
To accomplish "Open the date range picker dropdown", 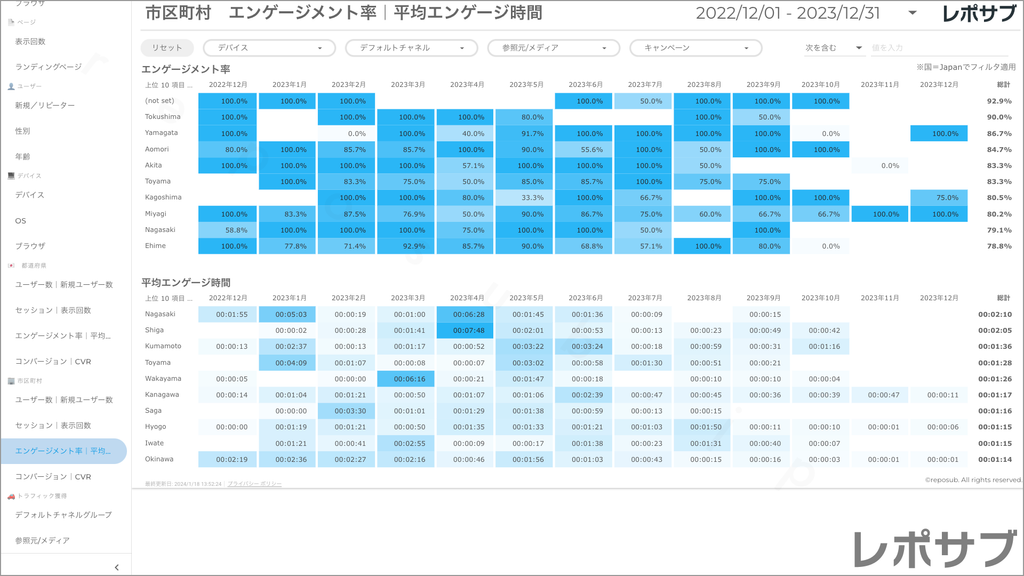I will [x=912, y=14].
